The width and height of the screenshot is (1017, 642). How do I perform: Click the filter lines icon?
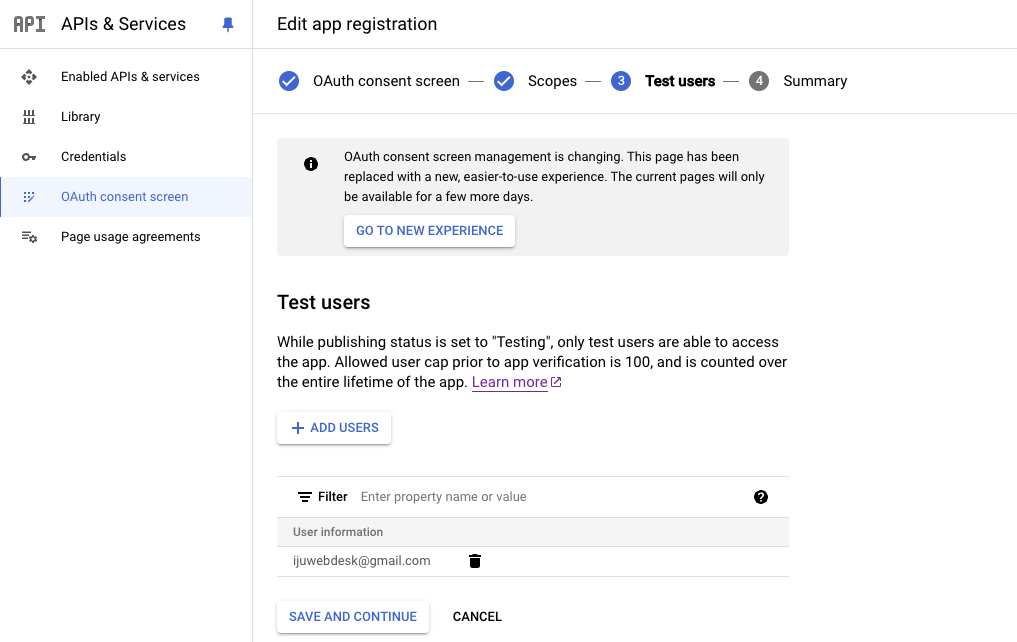coord(304,497)
